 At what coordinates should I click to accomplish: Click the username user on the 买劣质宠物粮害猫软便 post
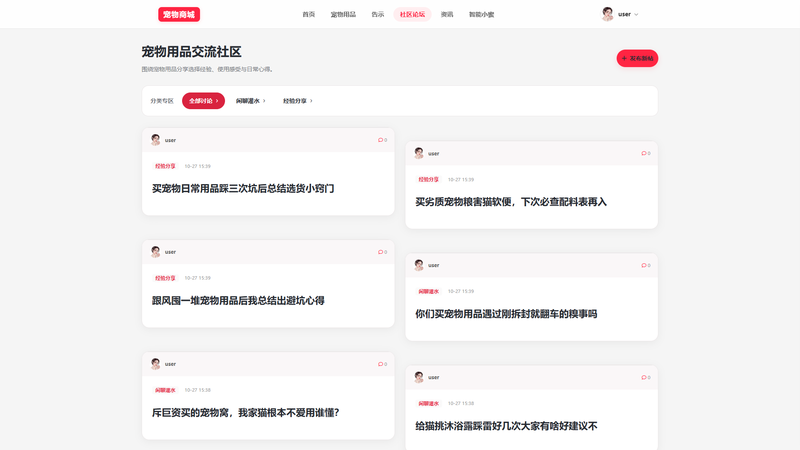click(x=434, y=154)
